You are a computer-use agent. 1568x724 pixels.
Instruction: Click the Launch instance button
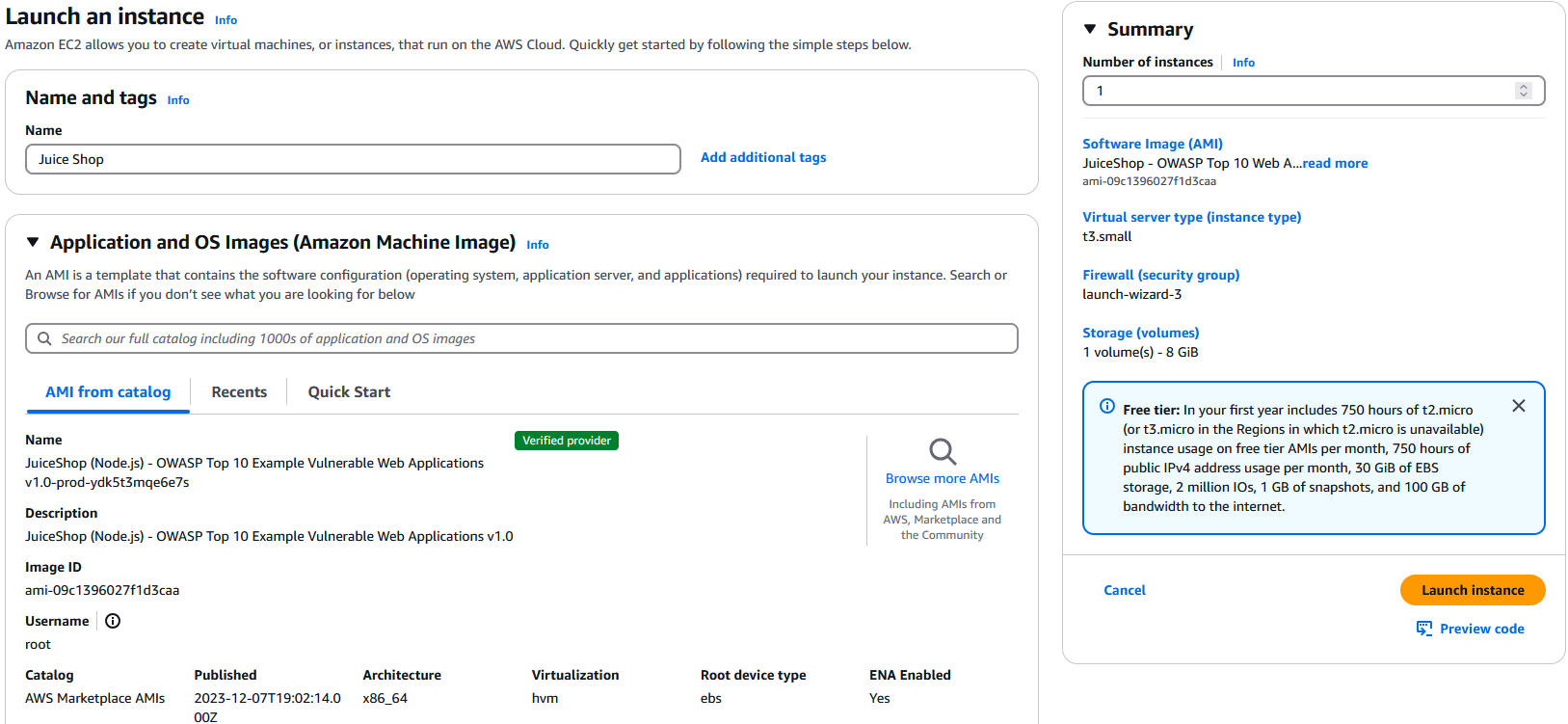click(x=1473, y=590)
